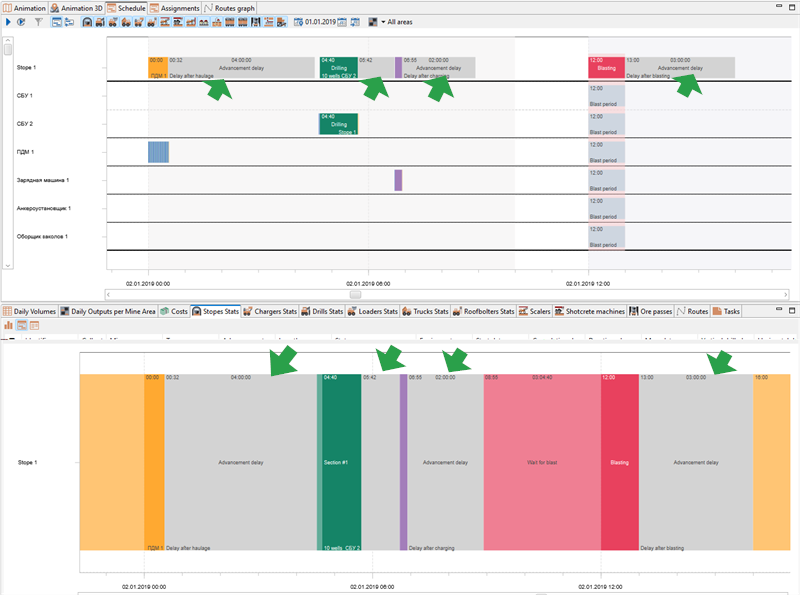Select the table view icon in Stopes Stats
800x595 pixels.
[x=34, y=326]
